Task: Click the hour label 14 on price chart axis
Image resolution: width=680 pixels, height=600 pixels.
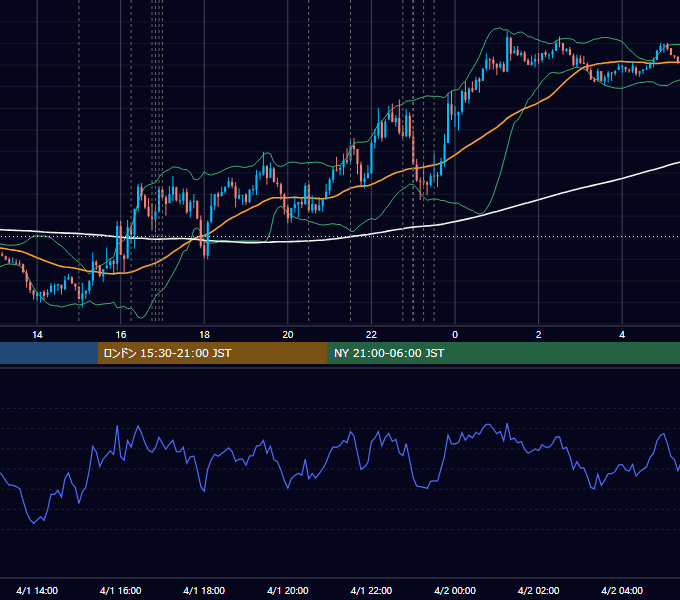Action: coord(37,335)
